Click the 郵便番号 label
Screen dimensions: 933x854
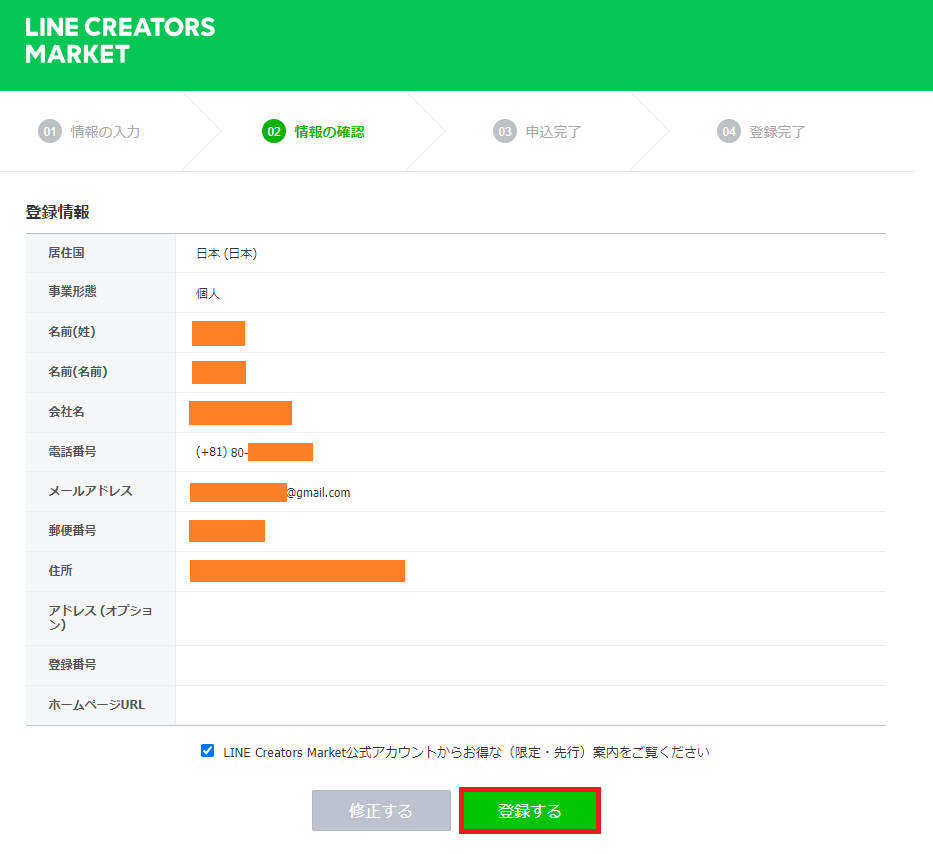click(x=72, y=531)
